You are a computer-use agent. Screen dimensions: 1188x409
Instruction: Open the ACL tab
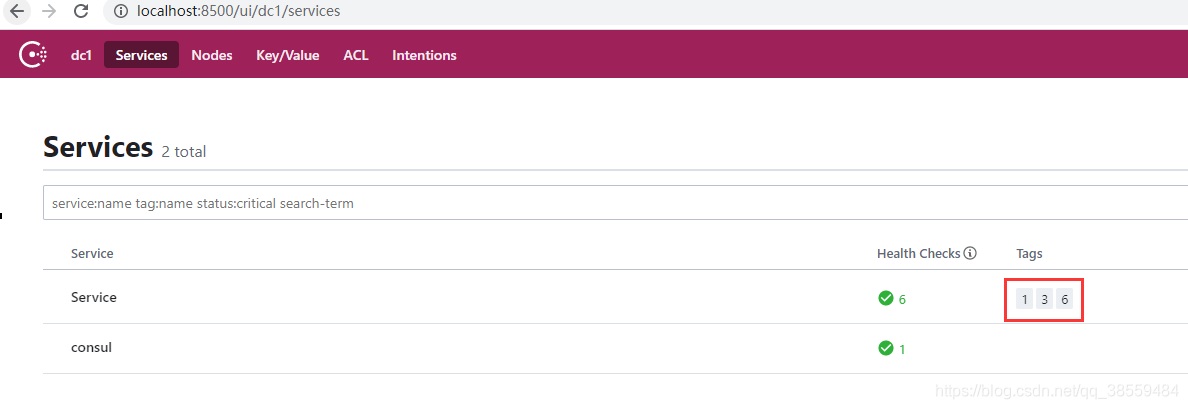tap(356, 55)
